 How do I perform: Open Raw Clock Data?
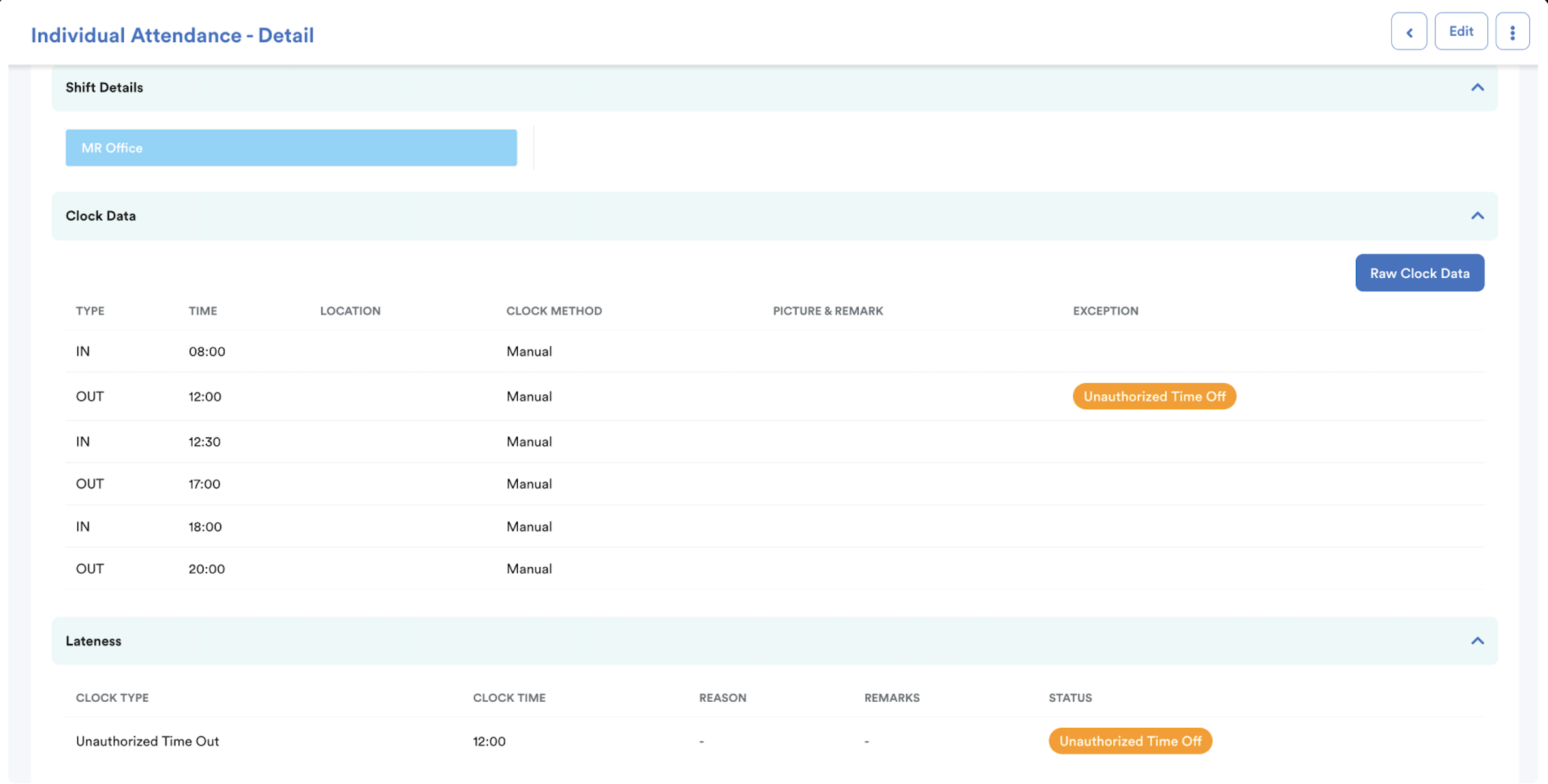coord(1419,273)
